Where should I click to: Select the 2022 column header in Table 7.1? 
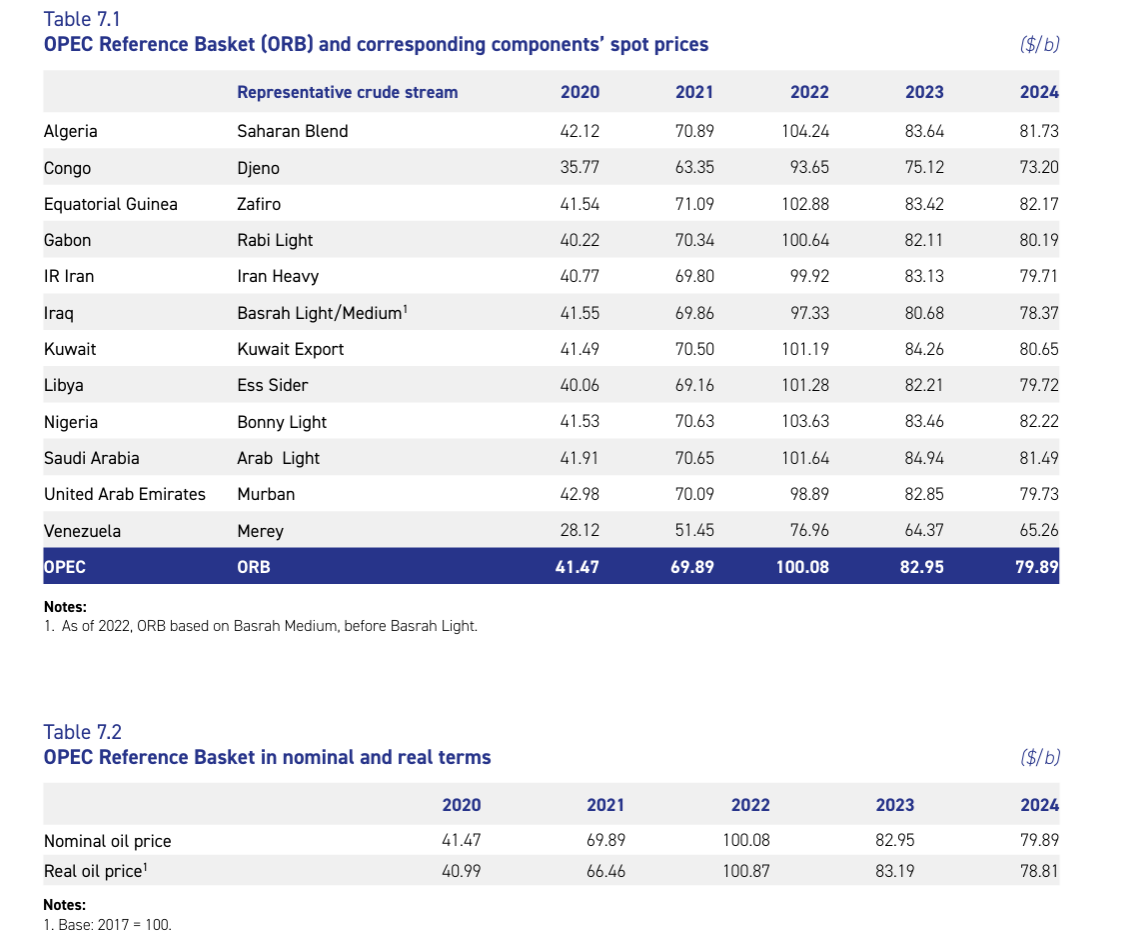point(809,92)
